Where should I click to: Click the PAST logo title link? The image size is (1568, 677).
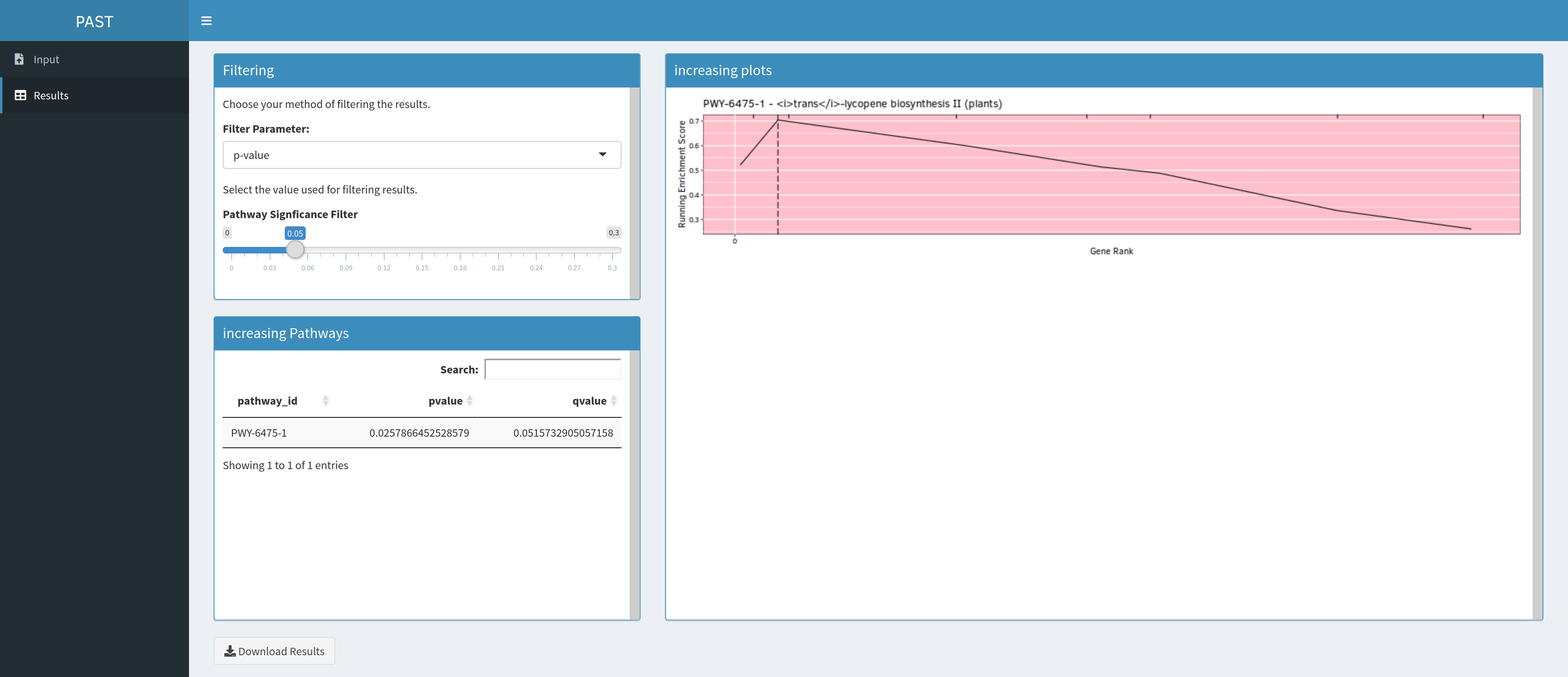tap(95, 21)
